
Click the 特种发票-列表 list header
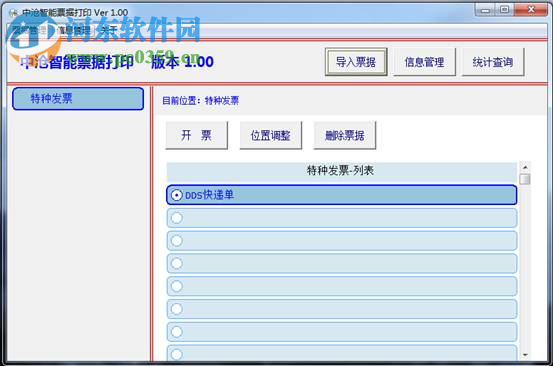(x=341, y=171)
